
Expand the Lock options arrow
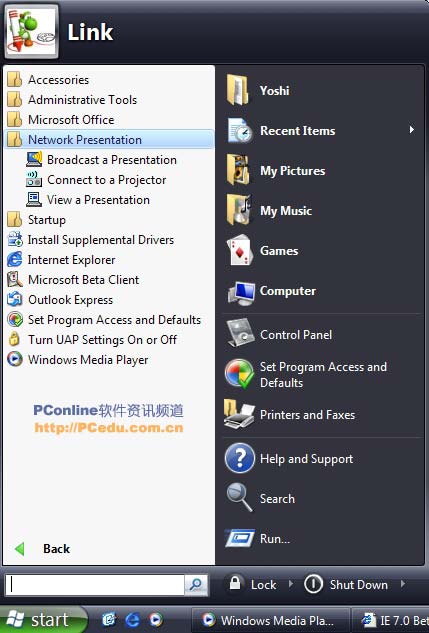(291, 584)
